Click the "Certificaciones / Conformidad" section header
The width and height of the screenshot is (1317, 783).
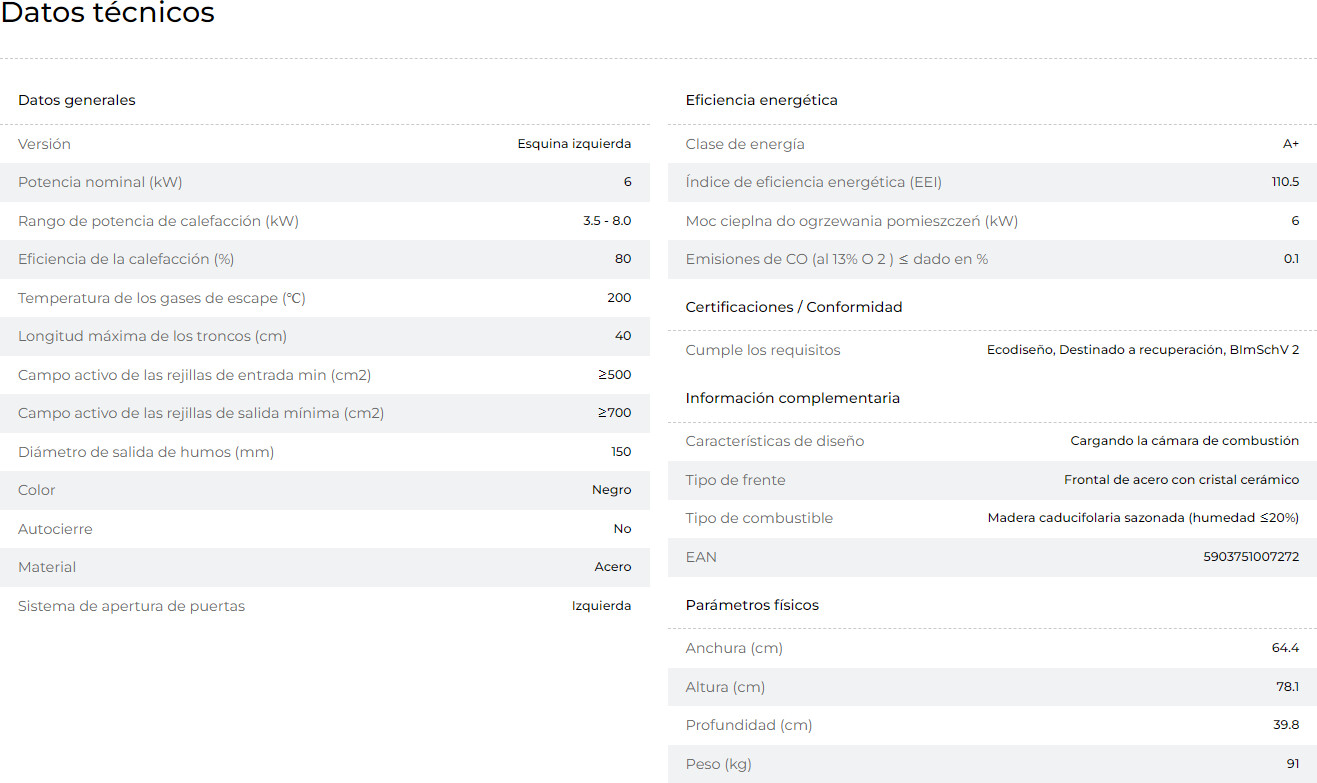[793, 307]
